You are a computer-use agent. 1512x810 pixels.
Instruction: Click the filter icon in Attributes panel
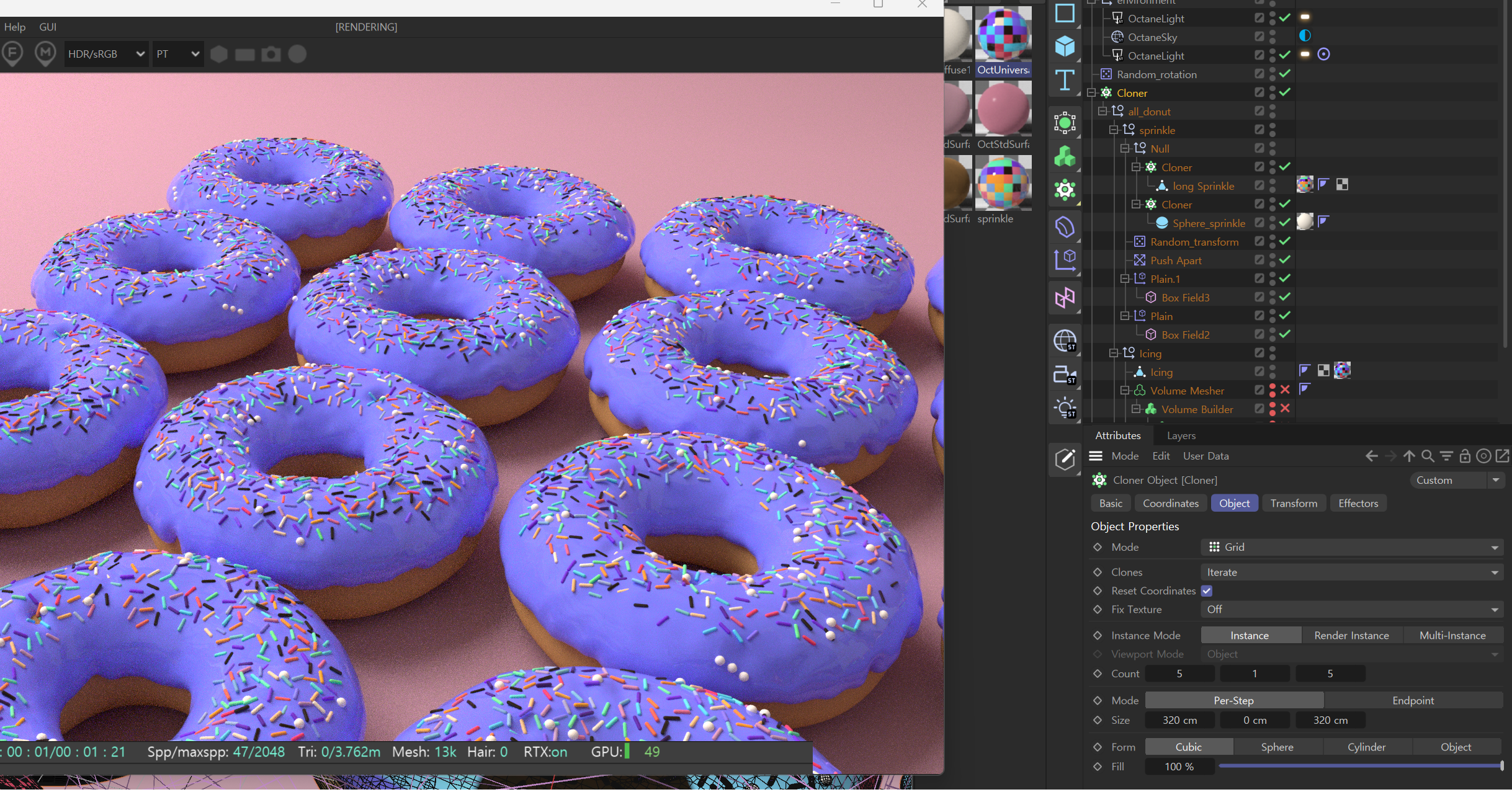1446,456
